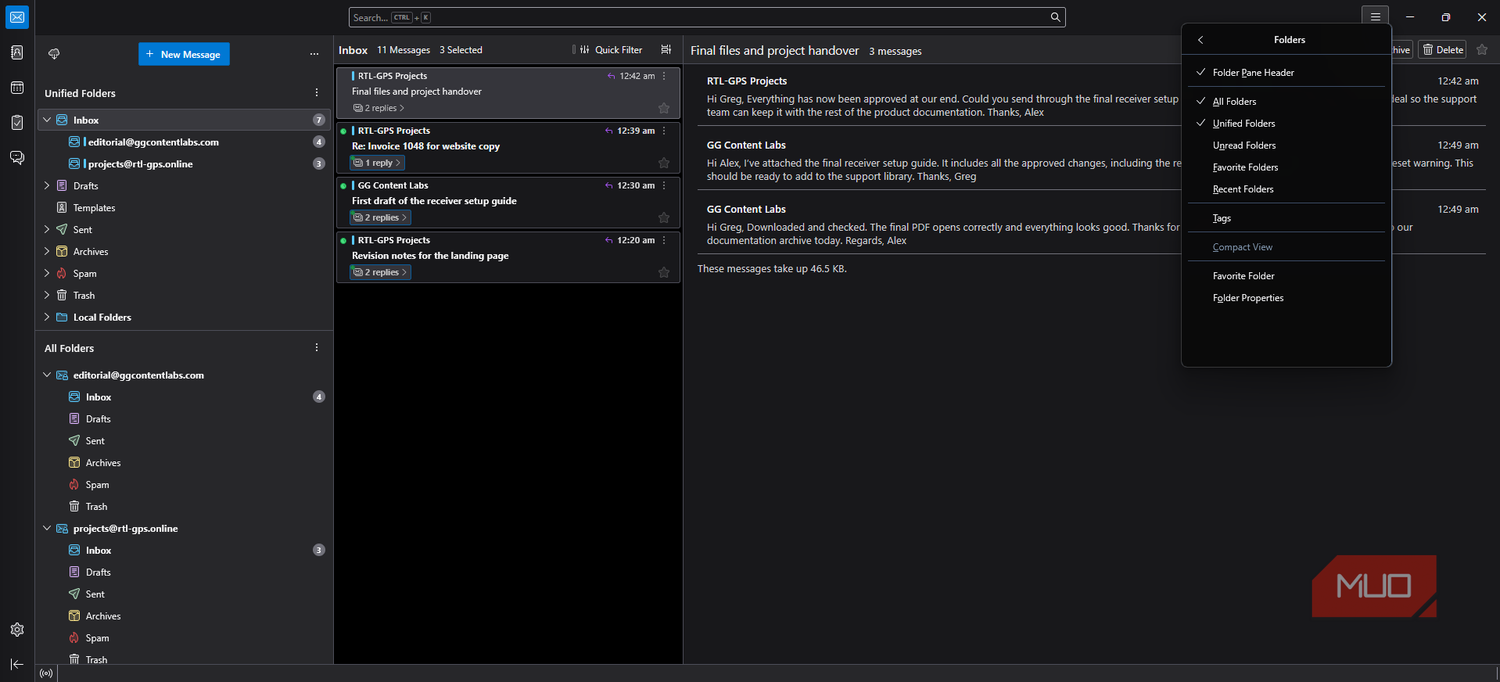Open options for the 12:42 am message

[664, 76]
